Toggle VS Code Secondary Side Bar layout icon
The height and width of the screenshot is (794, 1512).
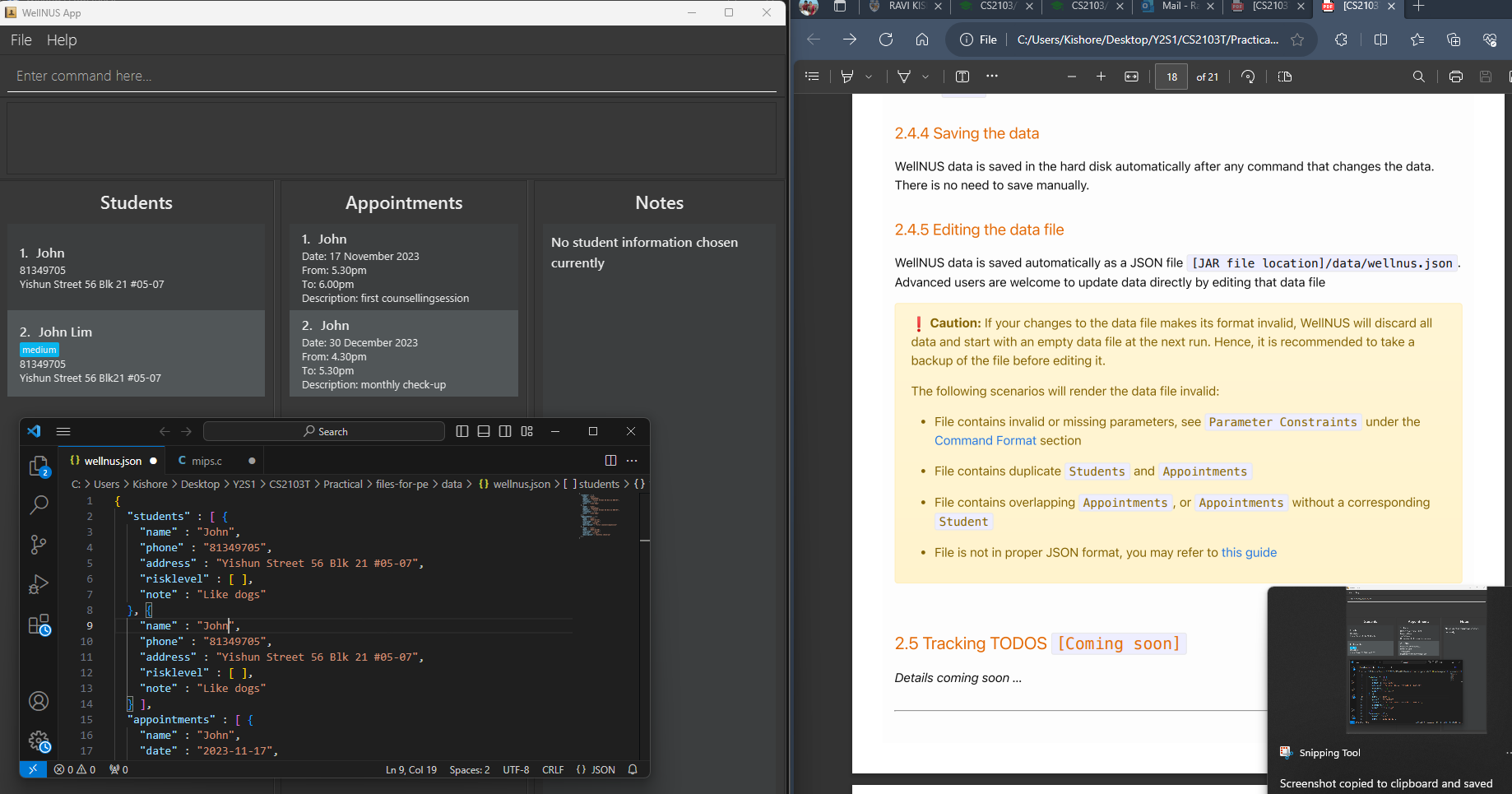(x=505, y=431)
